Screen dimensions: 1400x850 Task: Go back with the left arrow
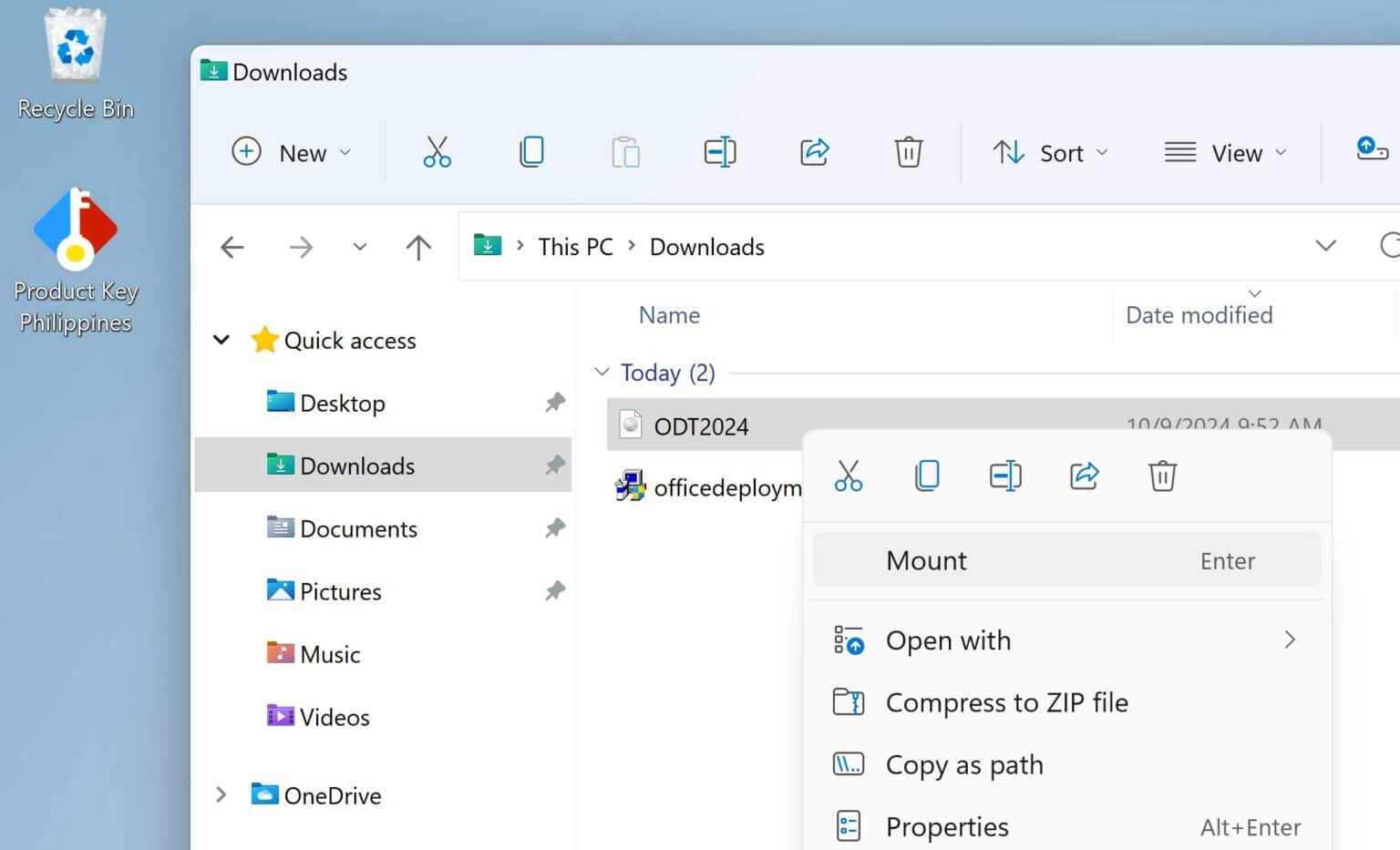click(232, 247)
